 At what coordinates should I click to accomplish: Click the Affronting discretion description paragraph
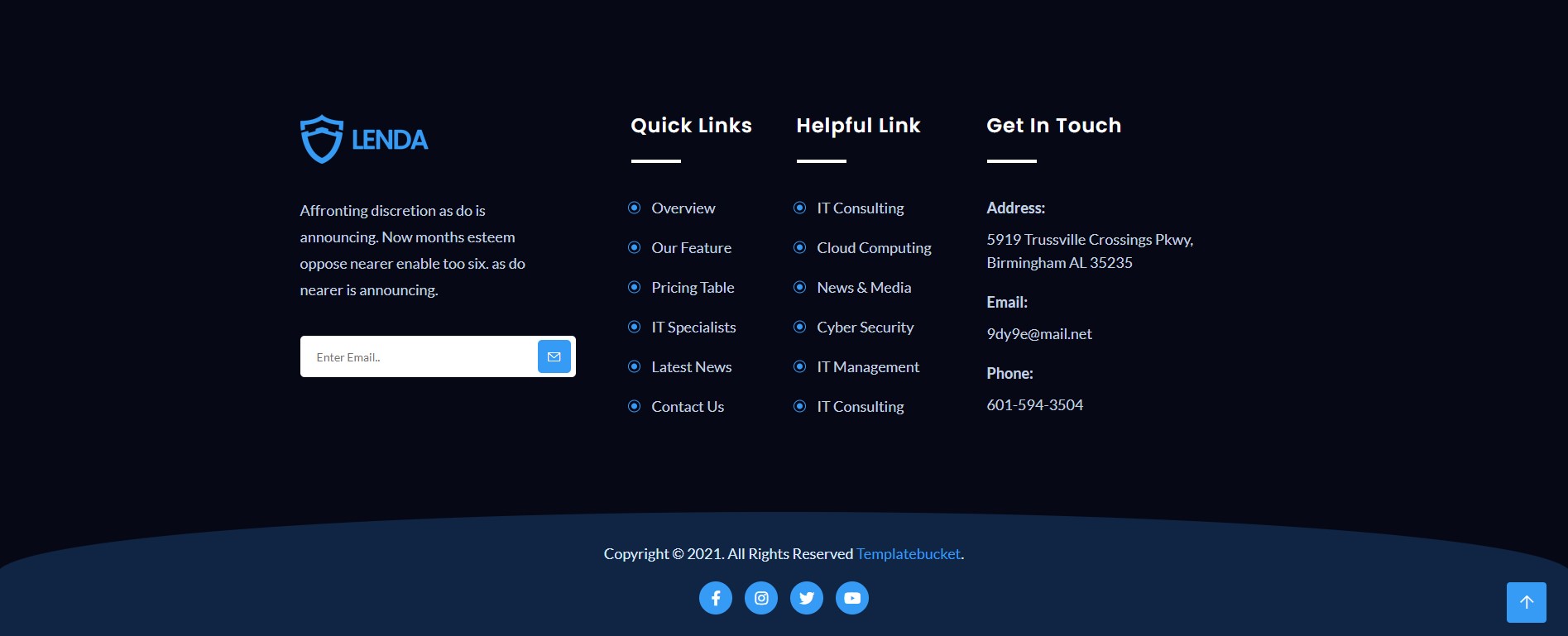(412, 251)
